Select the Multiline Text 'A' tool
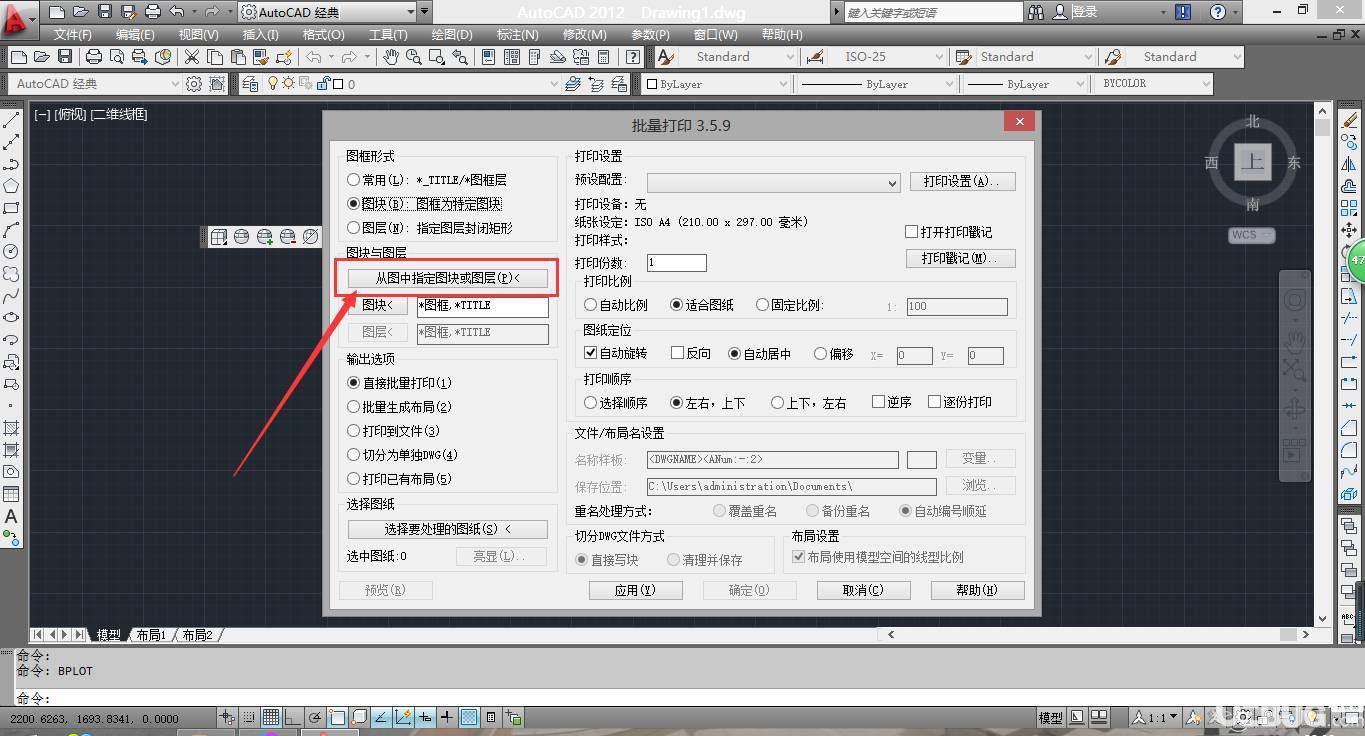1365x736 pixels. (11, 516)
